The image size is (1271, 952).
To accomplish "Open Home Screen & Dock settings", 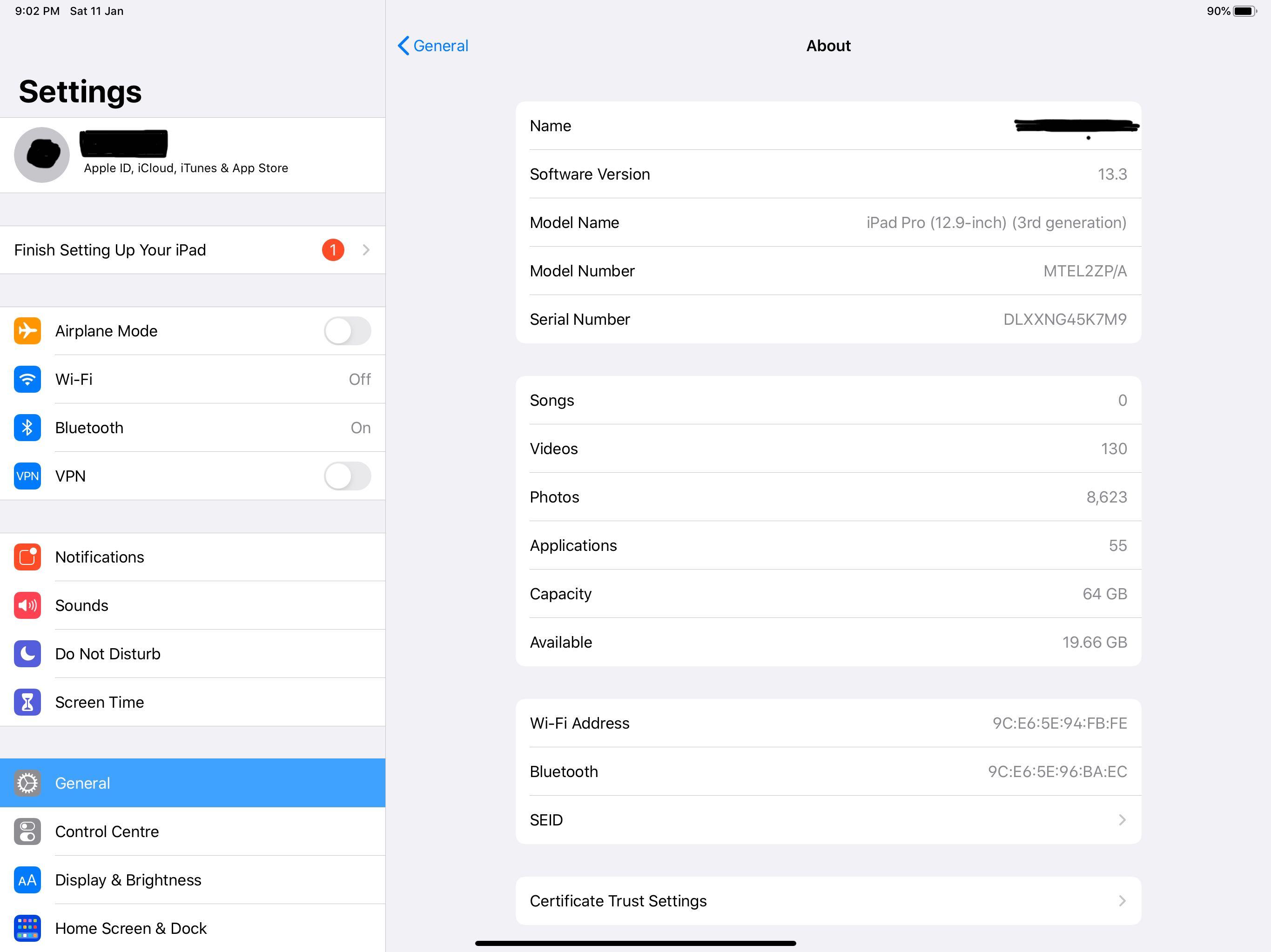I will tap(130, 928).
